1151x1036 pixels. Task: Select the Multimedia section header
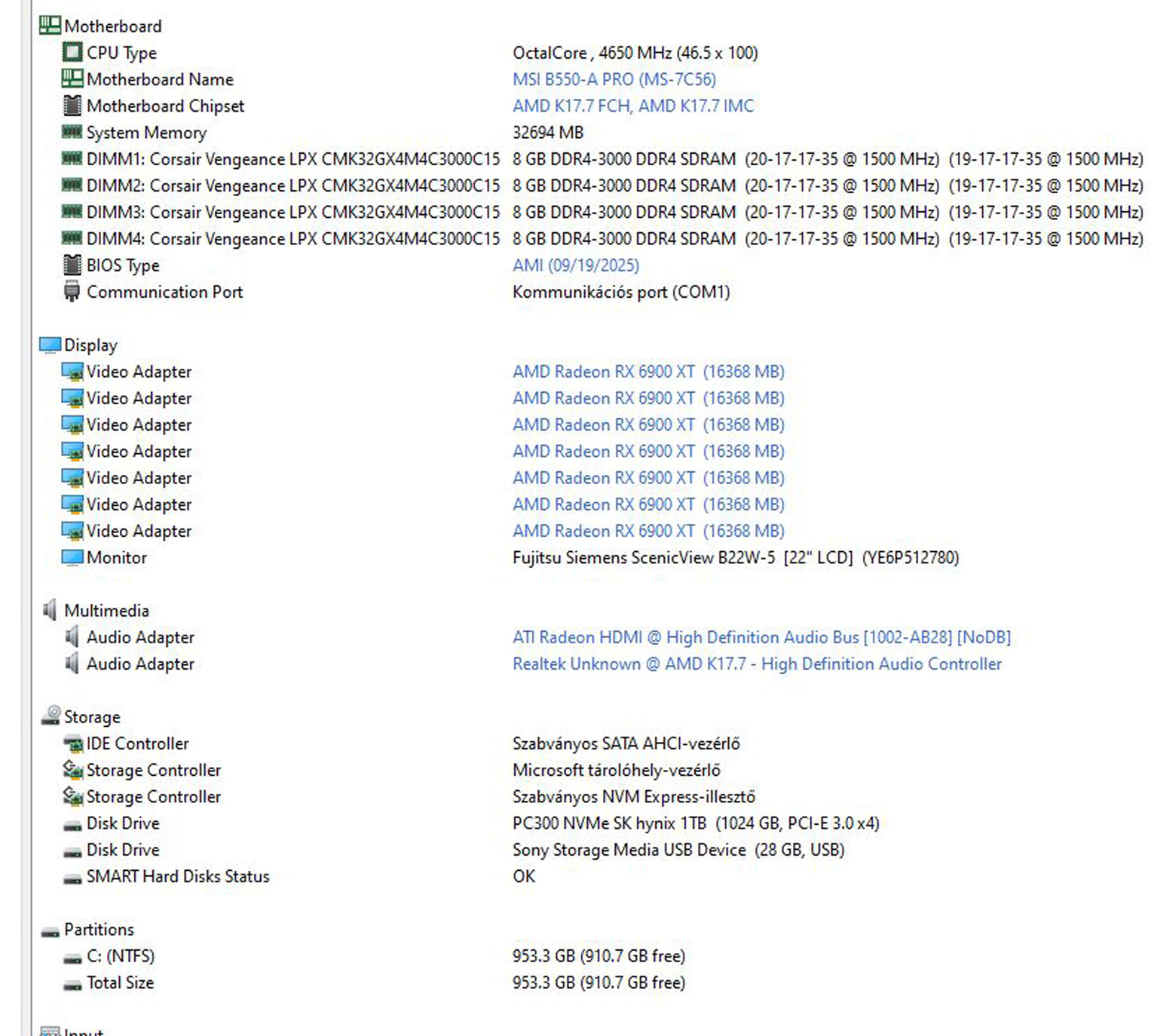point(106,610)
